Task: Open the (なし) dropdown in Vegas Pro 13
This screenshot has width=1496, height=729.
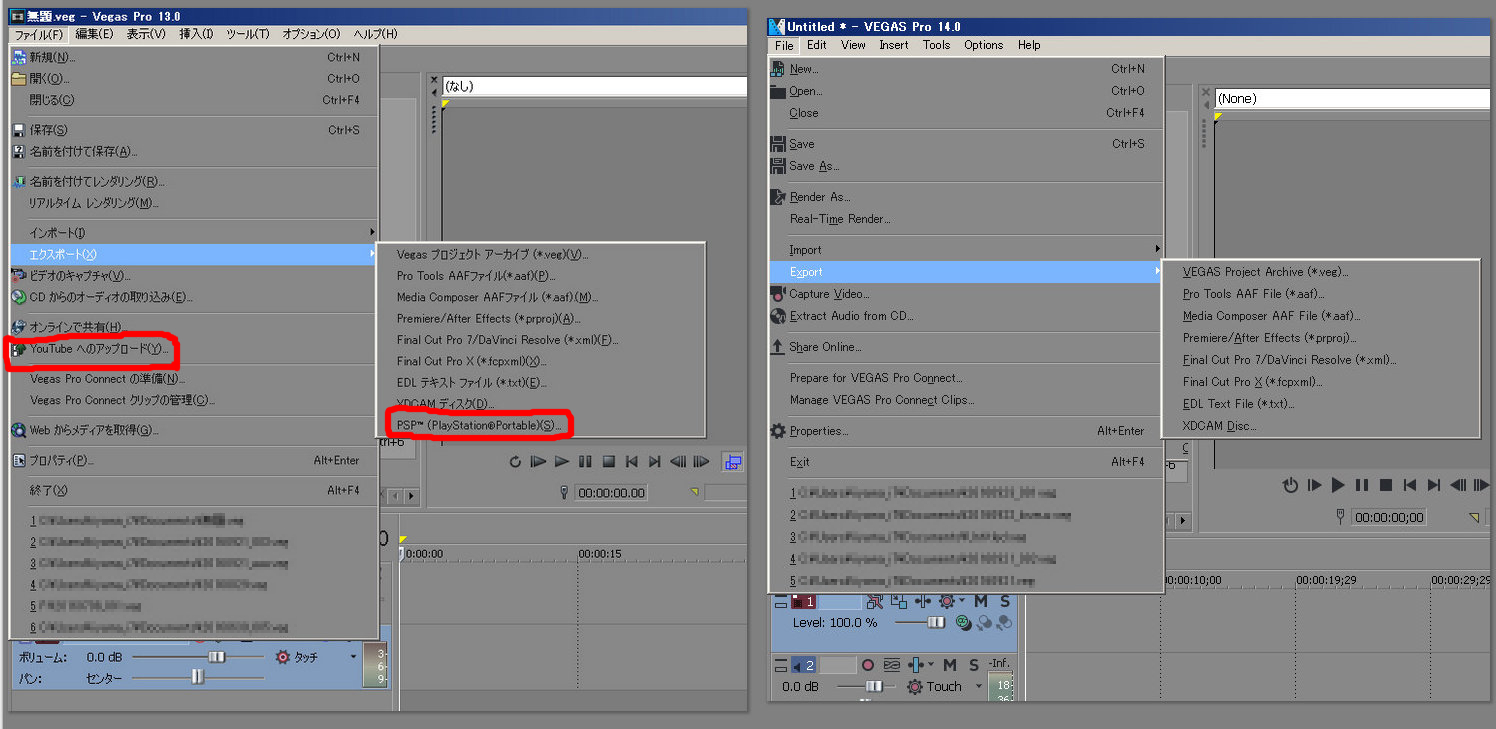Action: 594,86
